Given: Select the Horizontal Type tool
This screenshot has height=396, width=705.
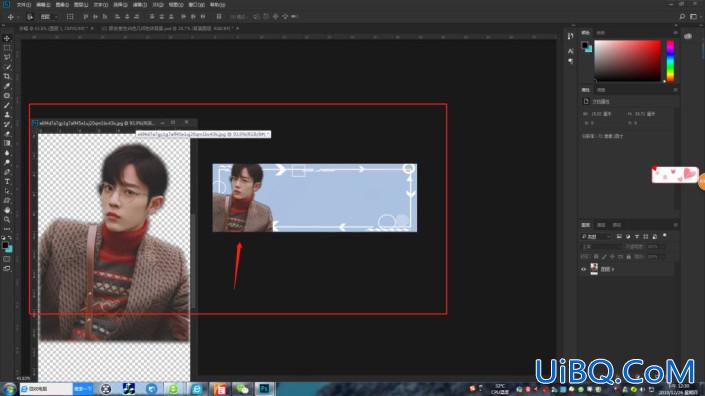Looking at the screenshot, I should (7, 182).
